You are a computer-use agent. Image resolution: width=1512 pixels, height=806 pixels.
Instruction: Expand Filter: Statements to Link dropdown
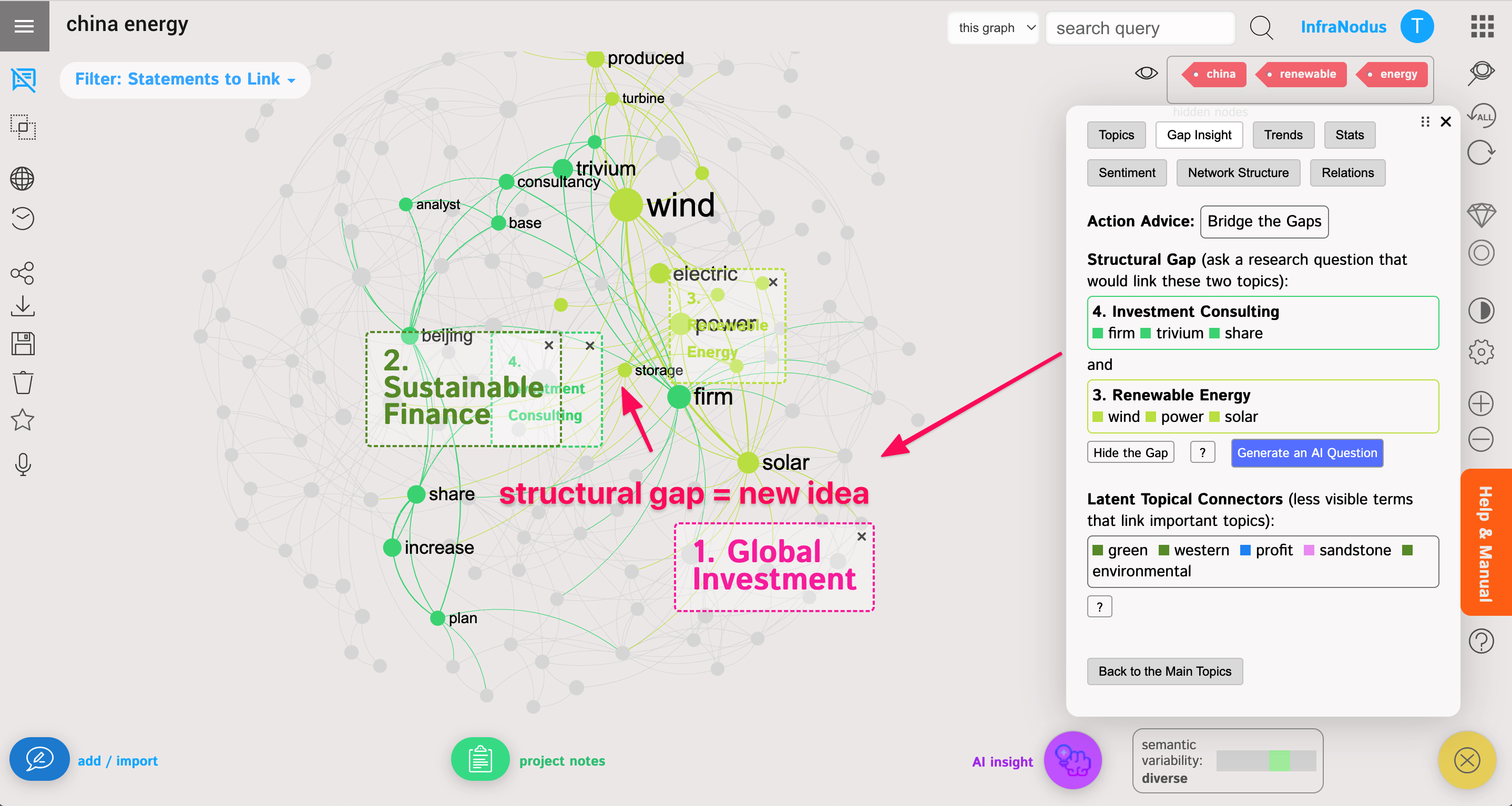[185, 79]
